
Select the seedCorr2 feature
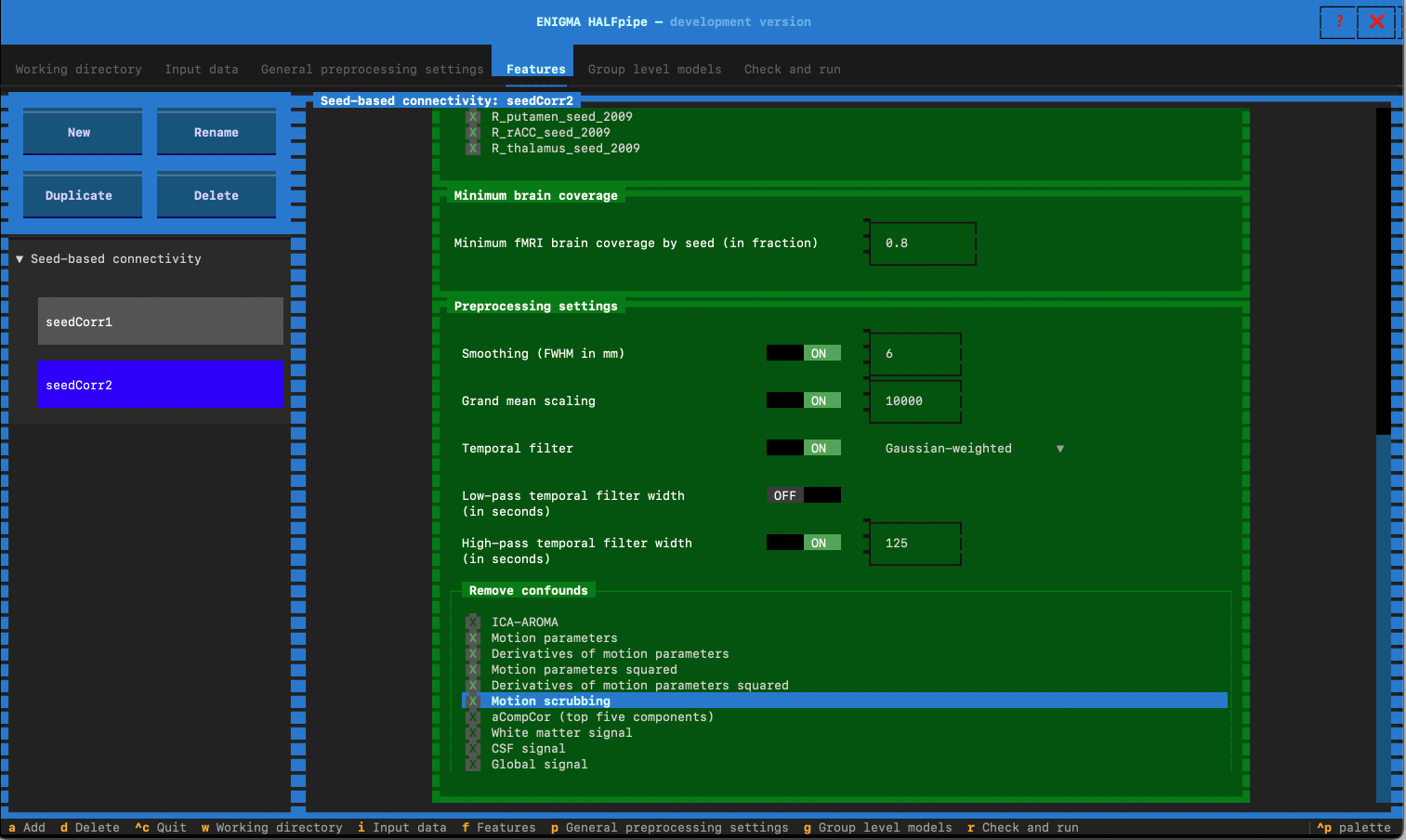point(161,385)
